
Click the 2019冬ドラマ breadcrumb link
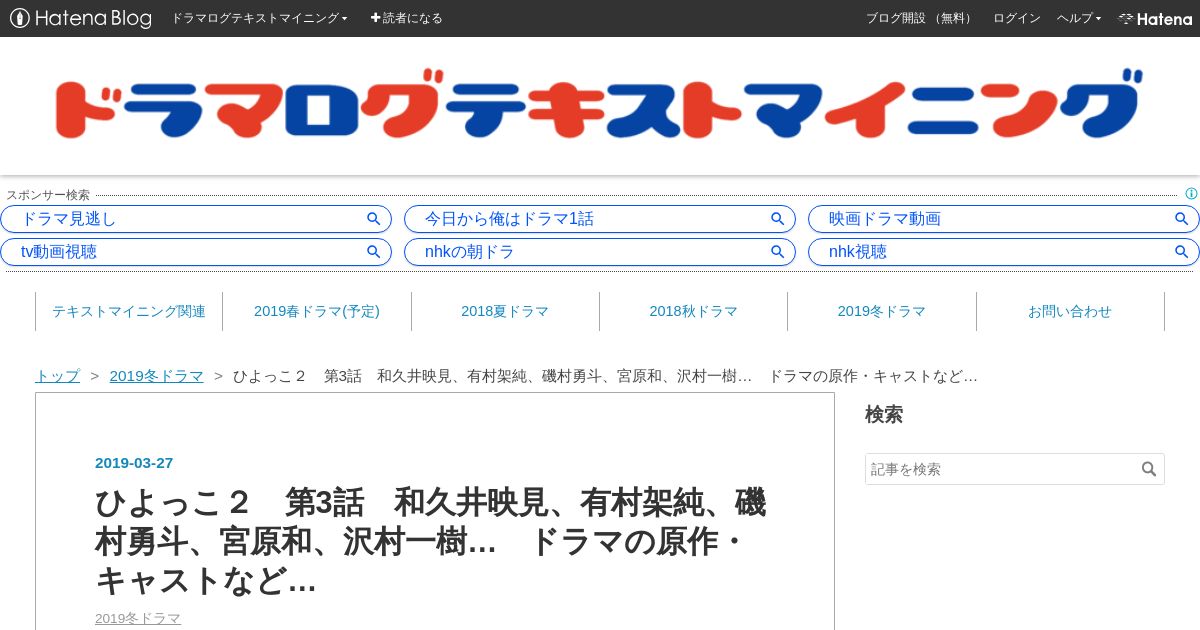(x=156, y=376)
